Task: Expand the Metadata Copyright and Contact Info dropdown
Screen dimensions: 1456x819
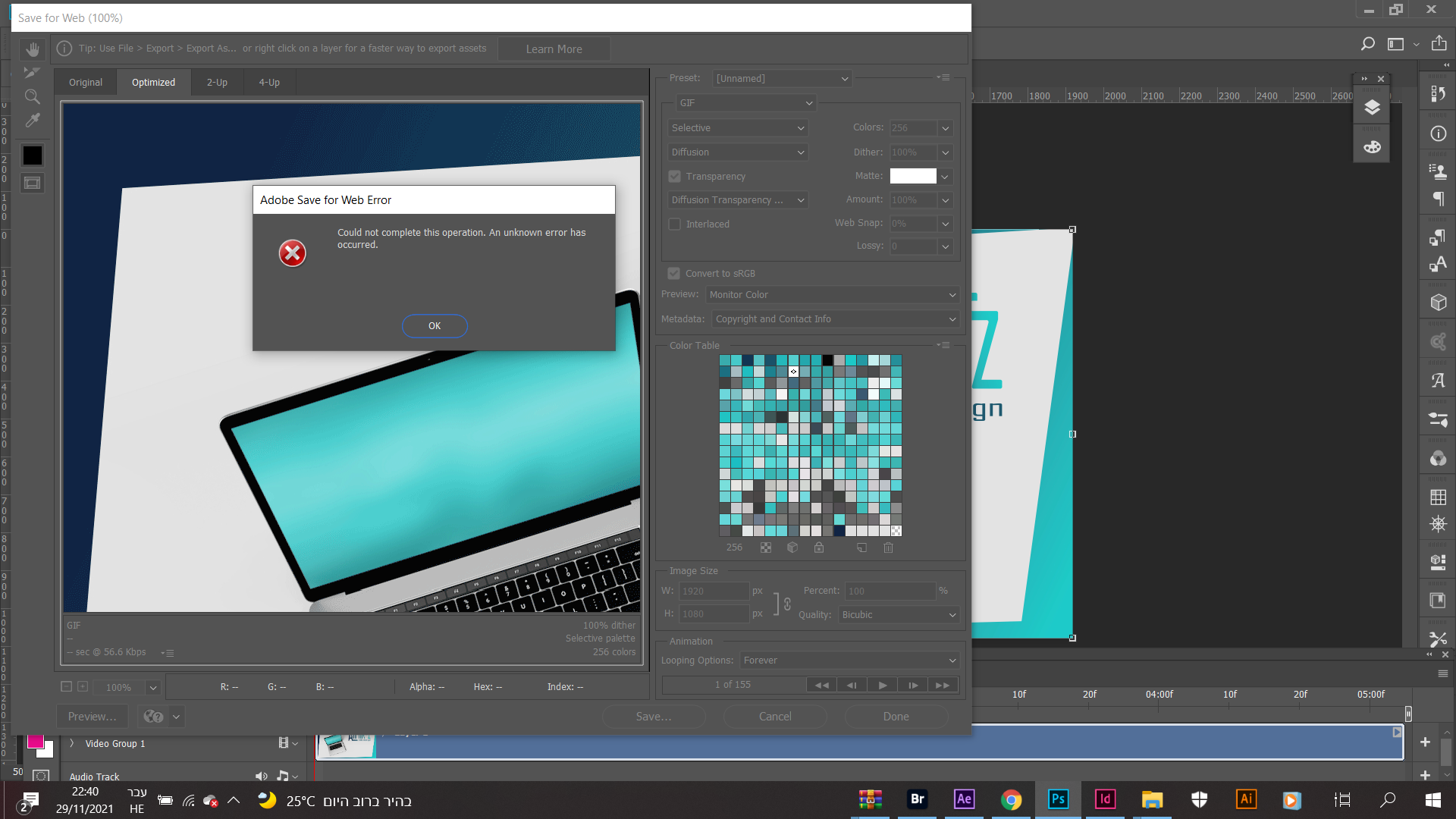Action: 834,319
